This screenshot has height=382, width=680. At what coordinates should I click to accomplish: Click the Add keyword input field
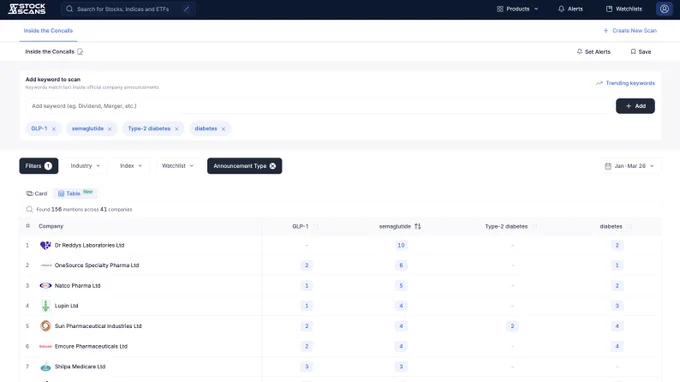tap(318, 106)
